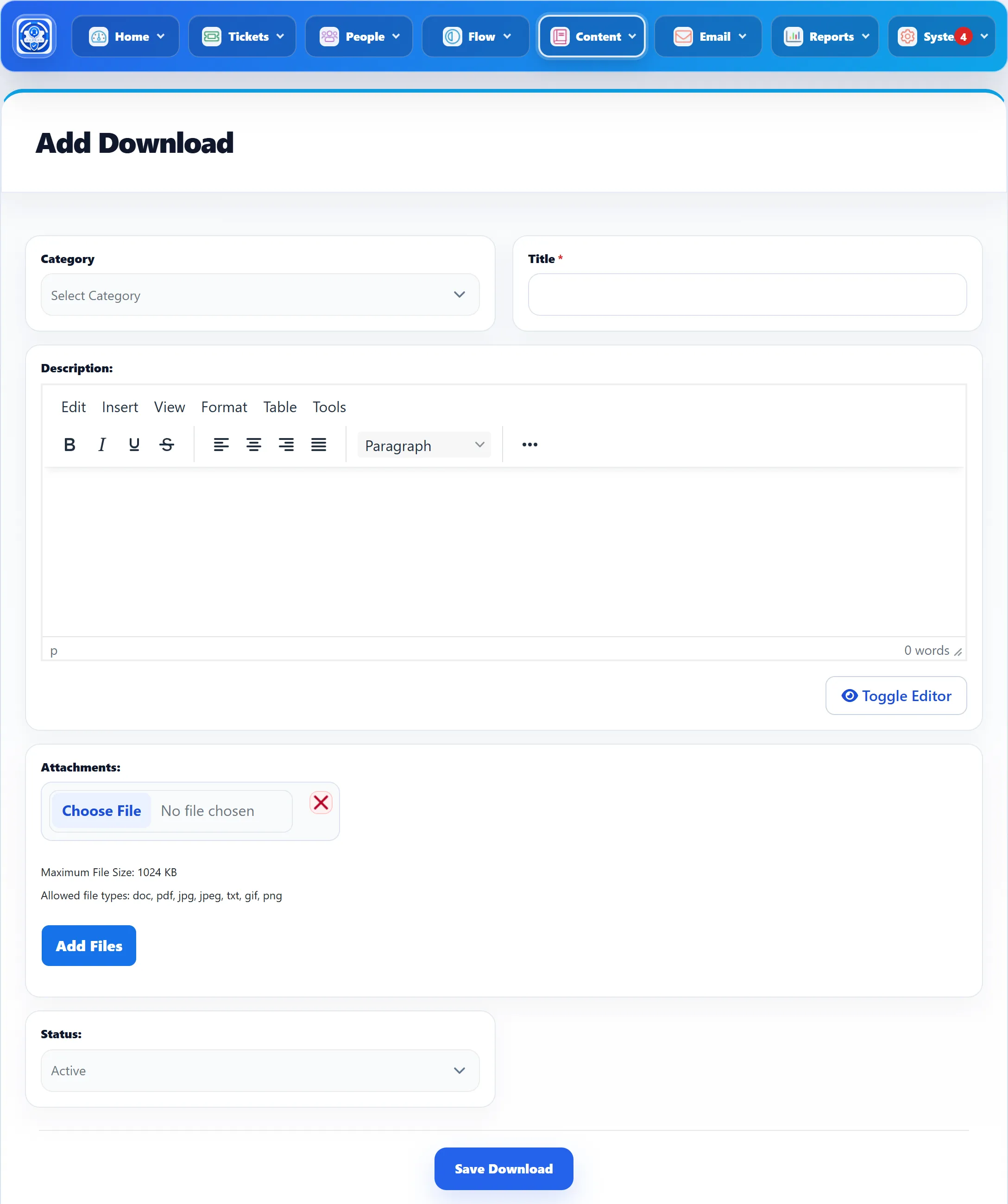
Task: Open the editor Format menu
Action: pos(224,407)
